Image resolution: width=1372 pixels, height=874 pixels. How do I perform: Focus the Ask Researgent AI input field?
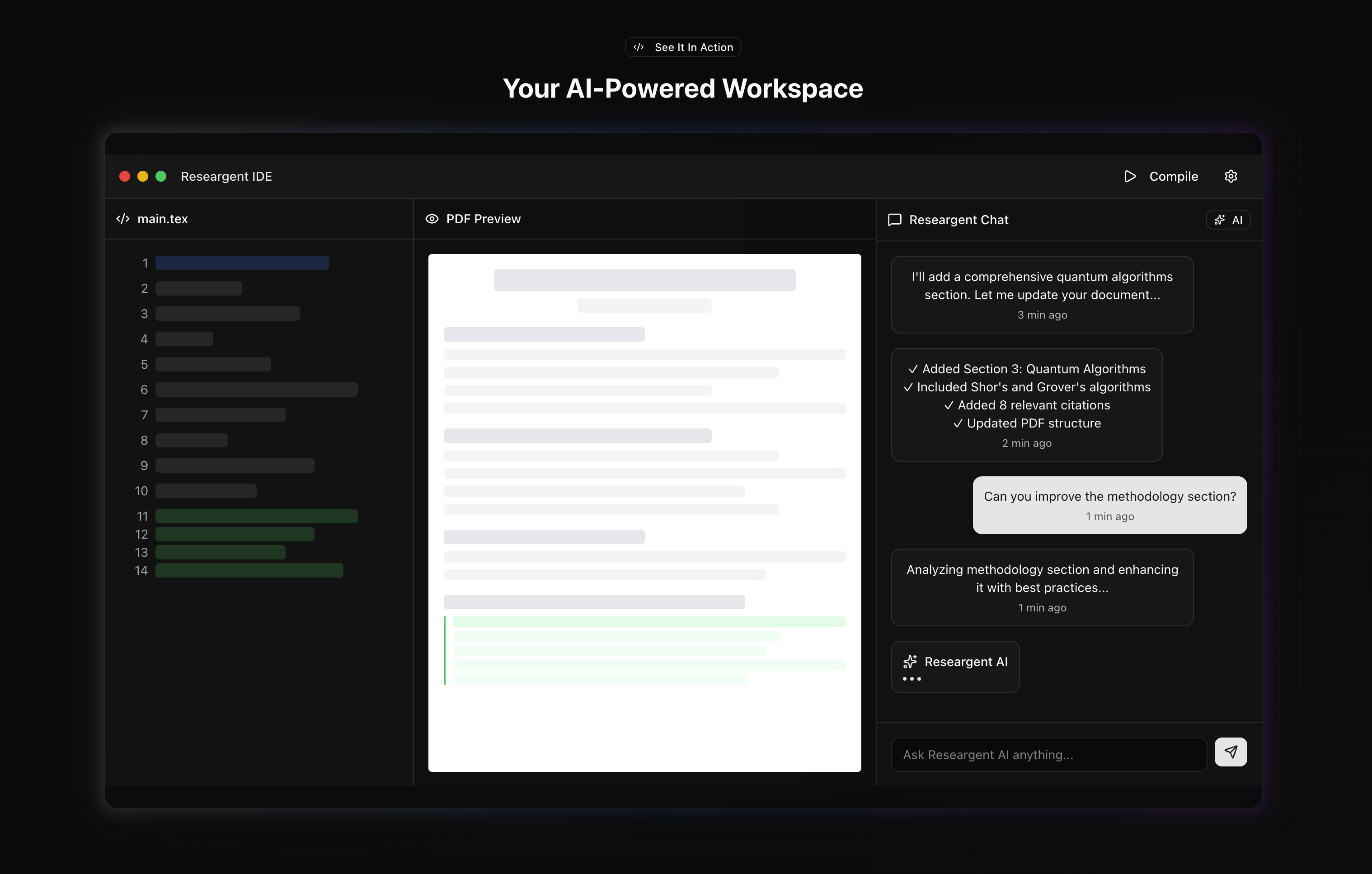click(1048, 754)
